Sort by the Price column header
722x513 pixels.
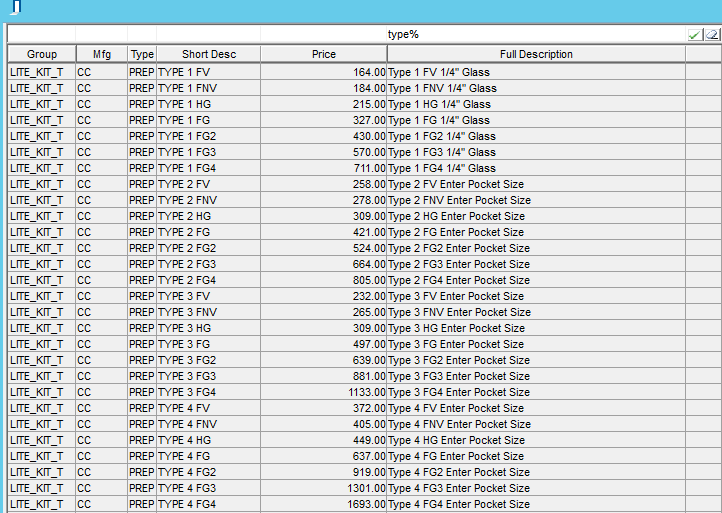(x=324, y=54)
